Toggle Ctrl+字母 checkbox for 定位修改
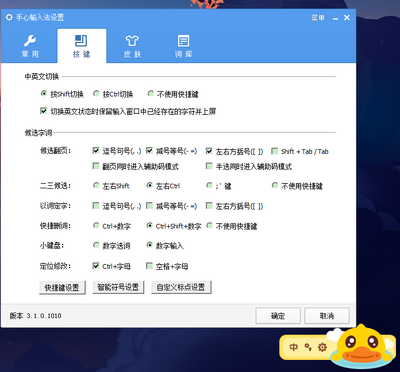The width and height of the screenshot is (400, 372). point(96,266)
